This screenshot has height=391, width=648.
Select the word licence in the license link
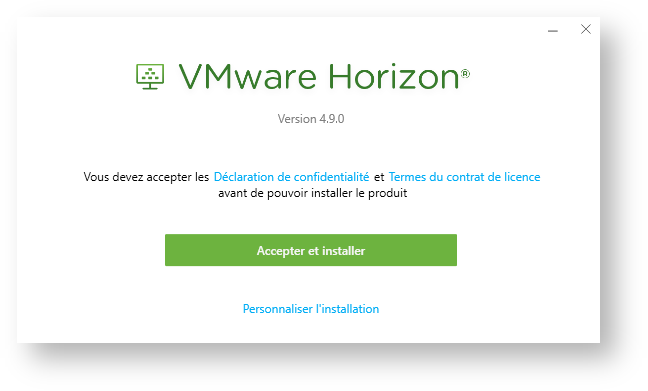tap(522, 177)
